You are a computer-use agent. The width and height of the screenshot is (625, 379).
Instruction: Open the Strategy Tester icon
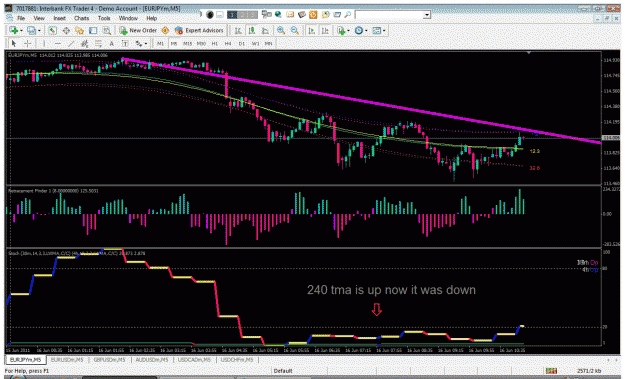coord(106,30)
